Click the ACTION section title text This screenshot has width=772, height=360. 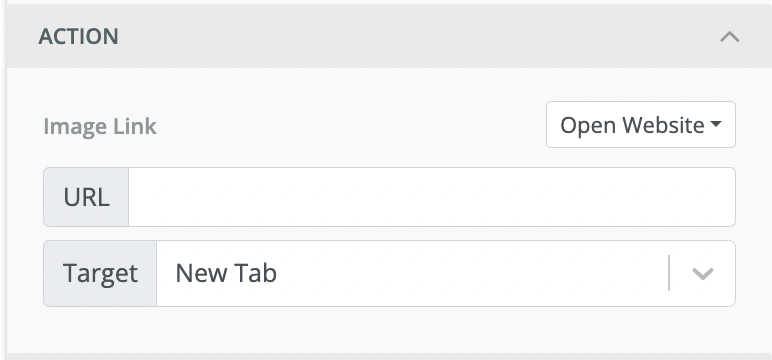coord(78,37)
